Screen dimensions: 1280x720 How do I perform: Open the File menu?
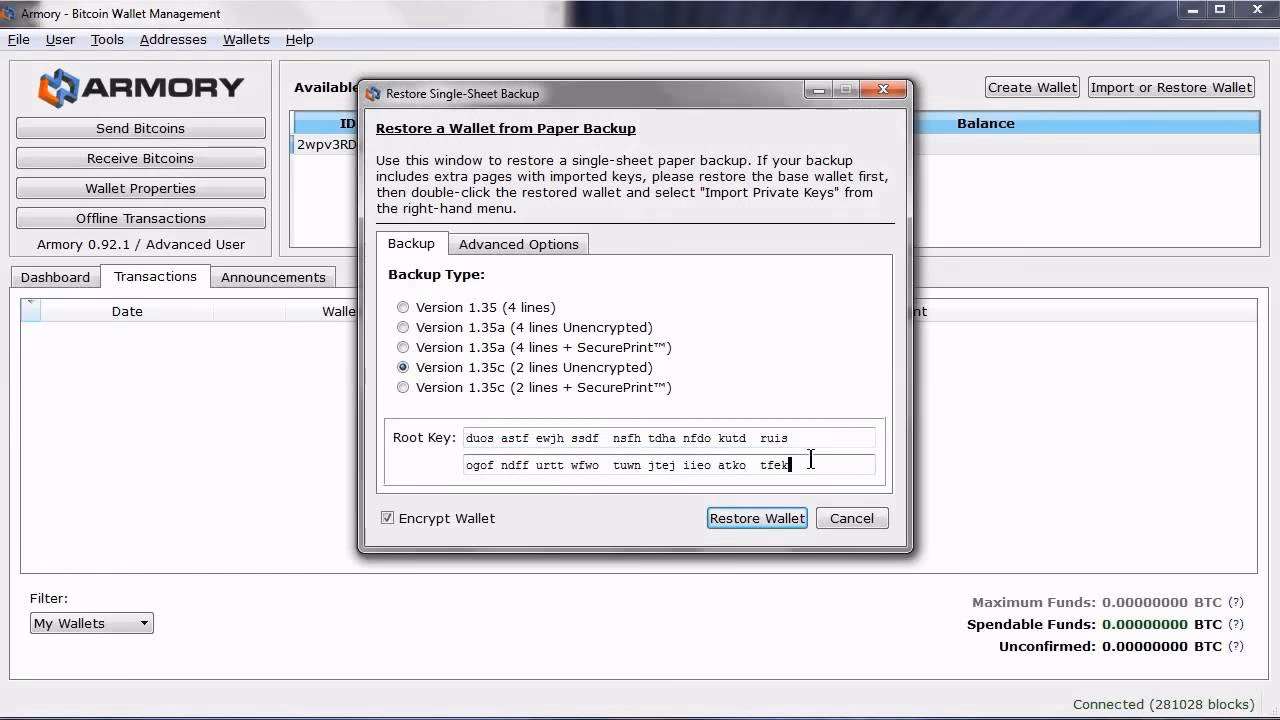[19, 40]
